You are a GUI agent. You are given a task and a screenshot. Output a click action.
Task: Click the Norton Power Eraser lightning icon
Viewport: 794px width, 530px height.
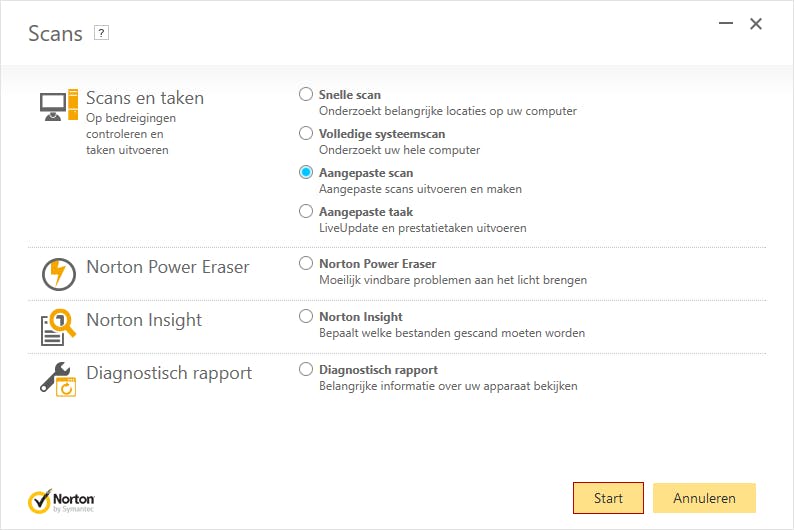tap(58, 274)
